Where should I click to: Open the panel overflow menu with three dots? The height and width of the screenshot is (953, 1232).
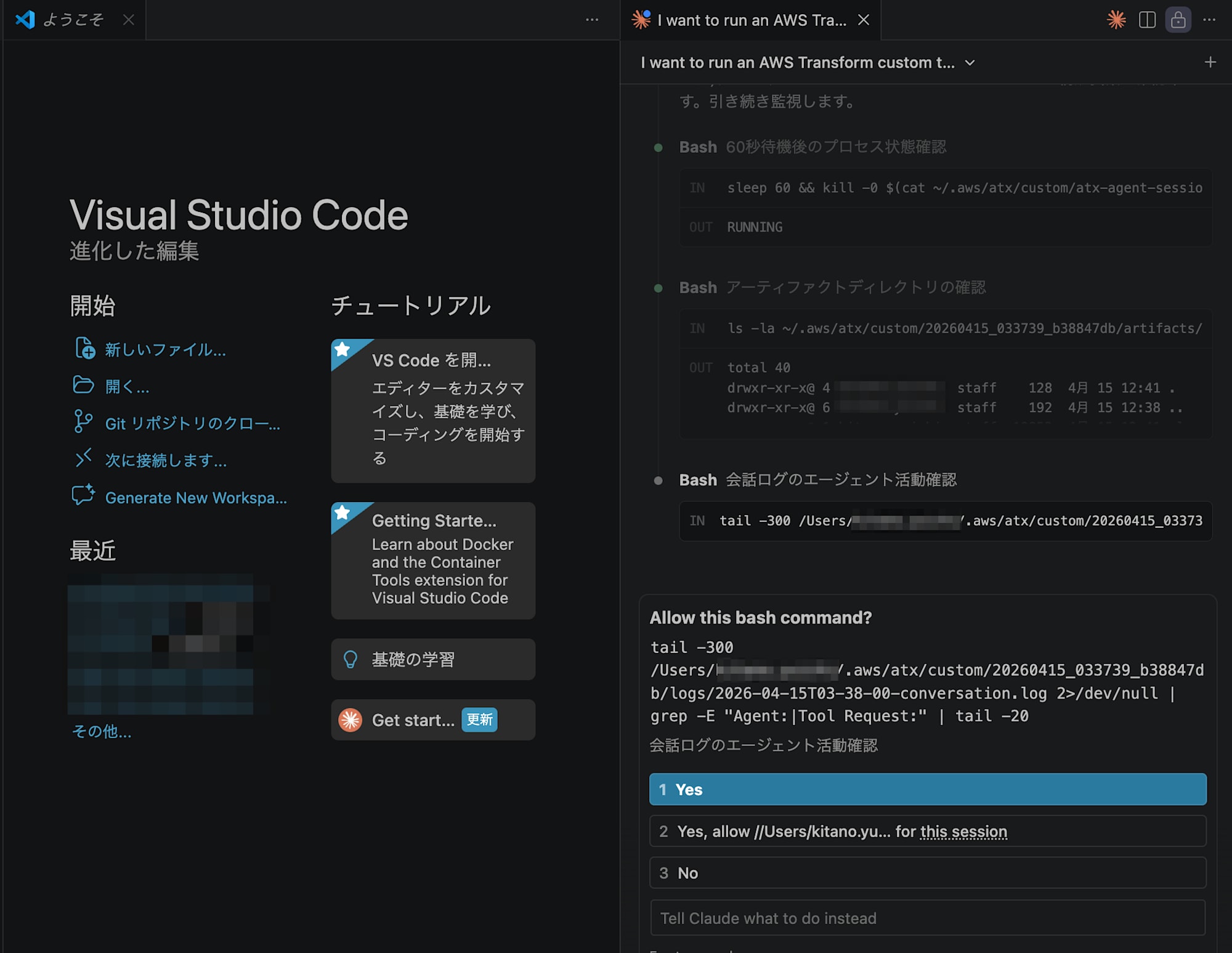click(1209, 20)
